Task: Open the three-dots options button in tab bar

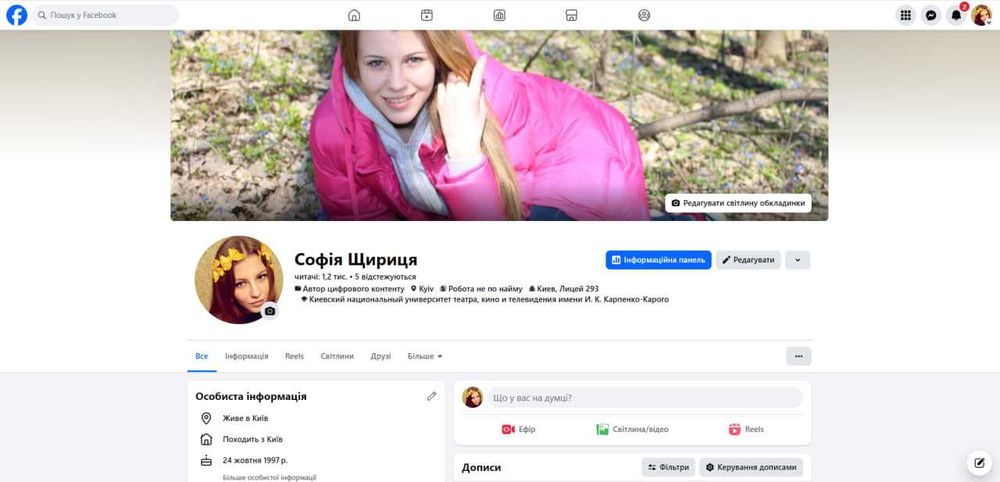Action: click(798, 356)
